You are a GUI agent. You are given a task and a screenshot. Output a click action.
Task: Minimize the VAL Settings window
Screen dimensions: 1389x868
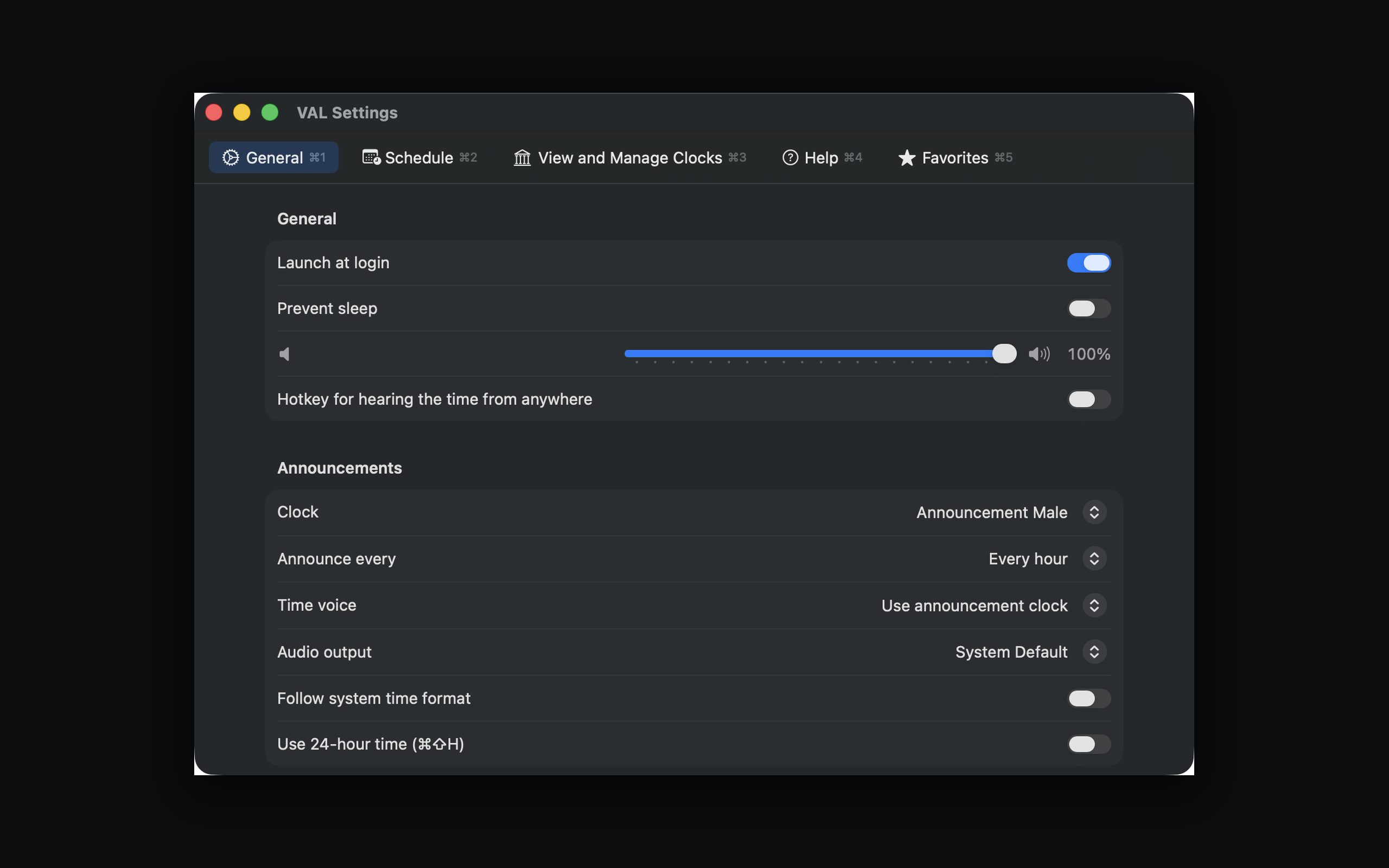coord(241,112)
